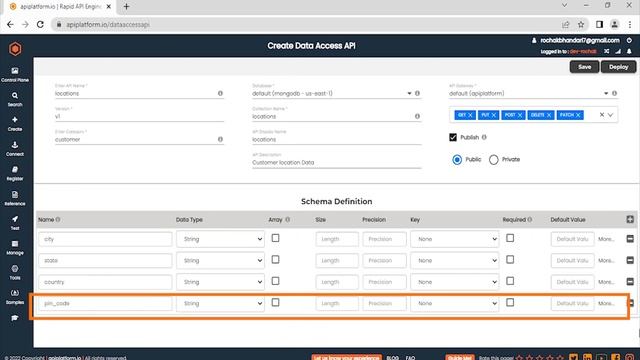Add a new schema row with plus icon
This screenshot has height=360, width=640.
click(630, 220)
